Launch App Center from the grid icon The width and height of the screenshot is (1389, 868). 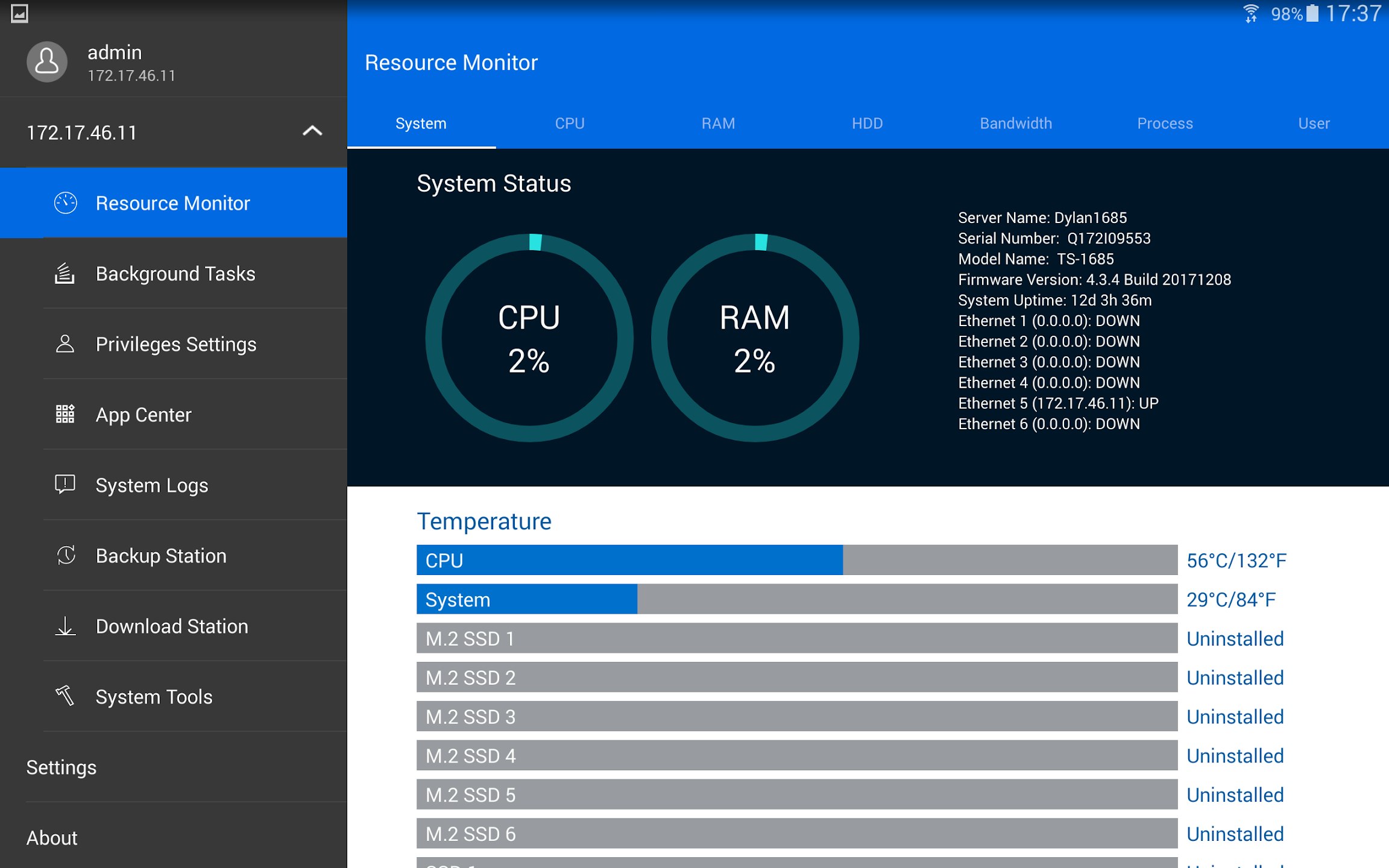coord(65,414)
